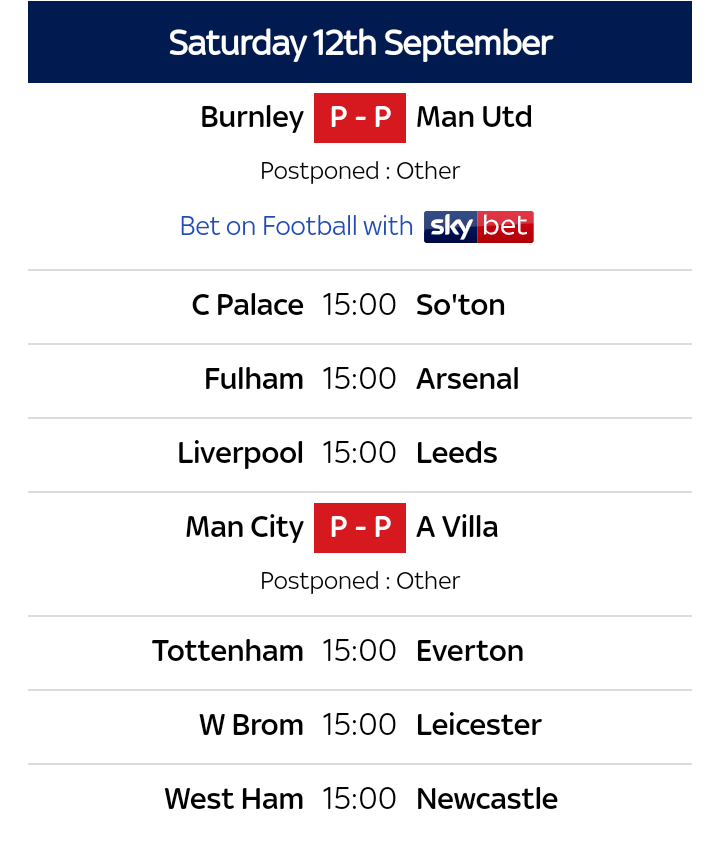This screenshot has height=857, width=720.
Task: Click the Tottenham vs Everton 15:00 kickoff time
Action: [360, 652]
